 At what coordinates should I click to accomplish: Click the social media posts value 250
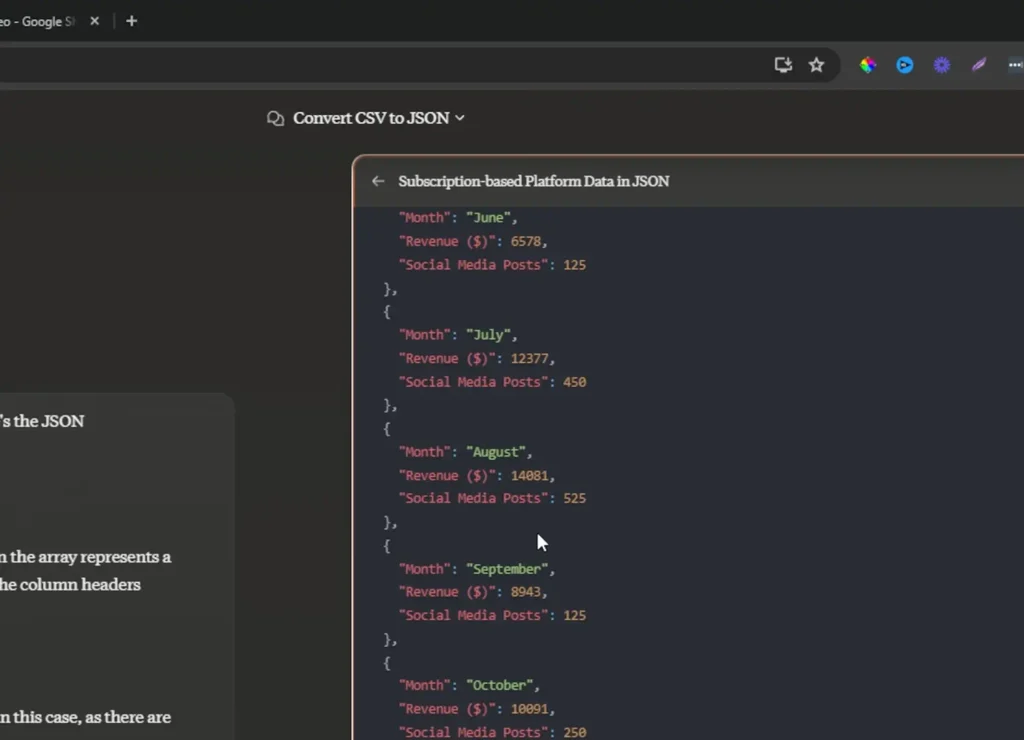coord(575,732)
